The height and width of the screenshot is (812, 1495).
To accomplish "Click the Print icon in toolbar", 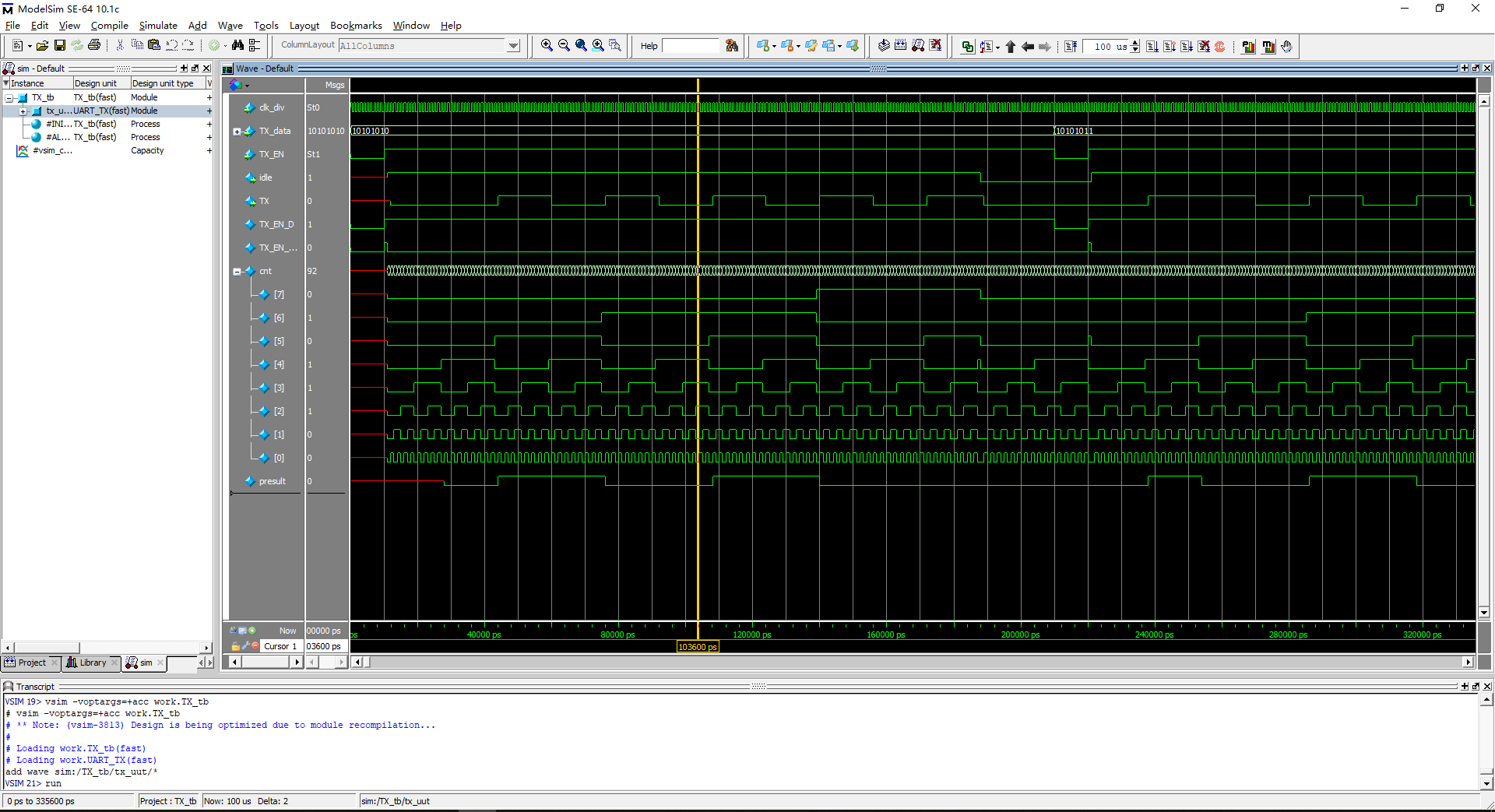I will (x=94, y=46).
